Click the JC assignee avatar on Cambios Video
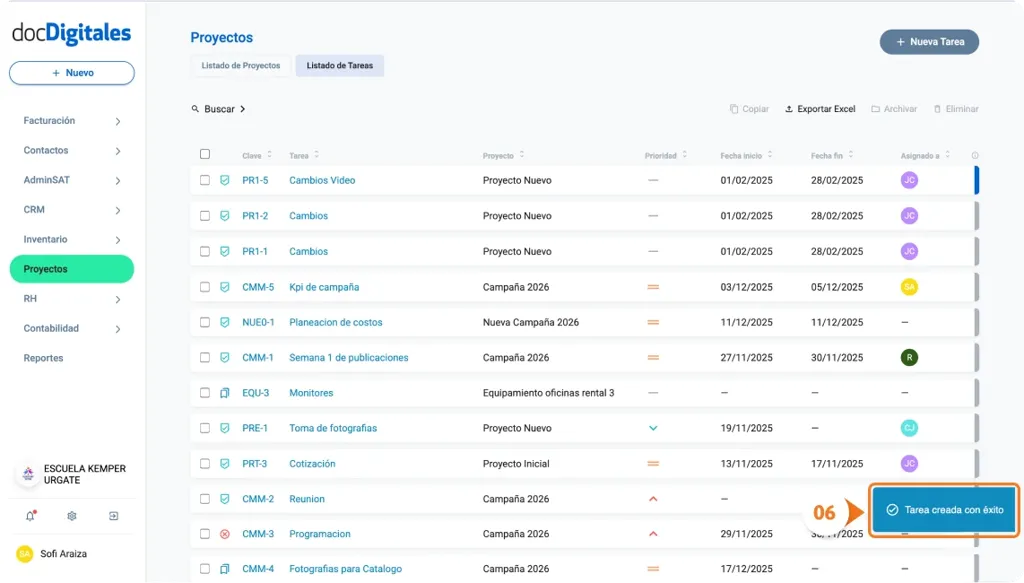Screen dimensions: 1024x583 click(x=909, y=180)
